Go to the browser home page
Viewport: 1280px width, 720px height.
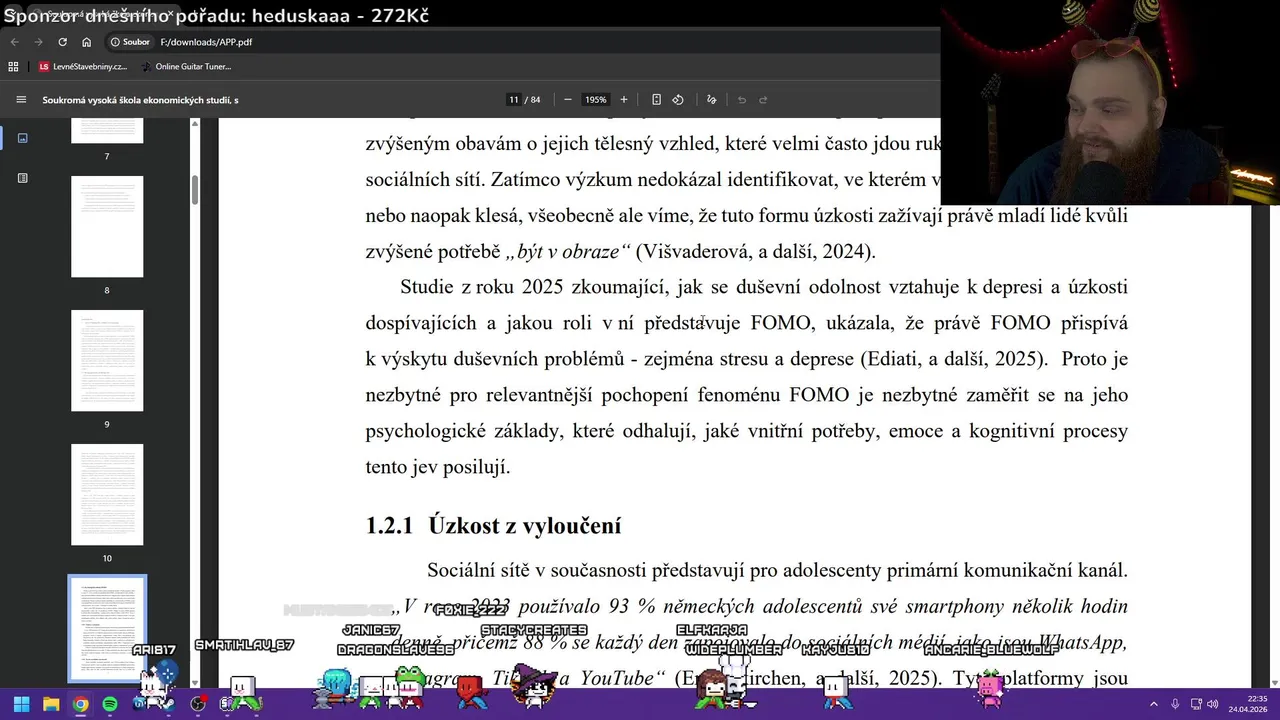click(87, 42)
